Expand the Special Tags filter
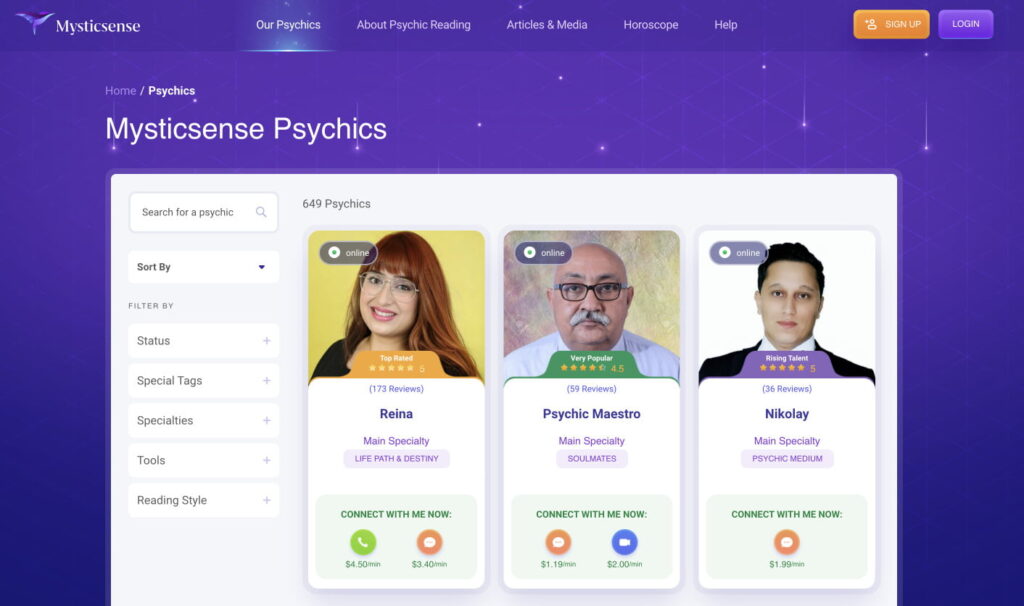1024x606 pixels. click(x=204, y=381)
